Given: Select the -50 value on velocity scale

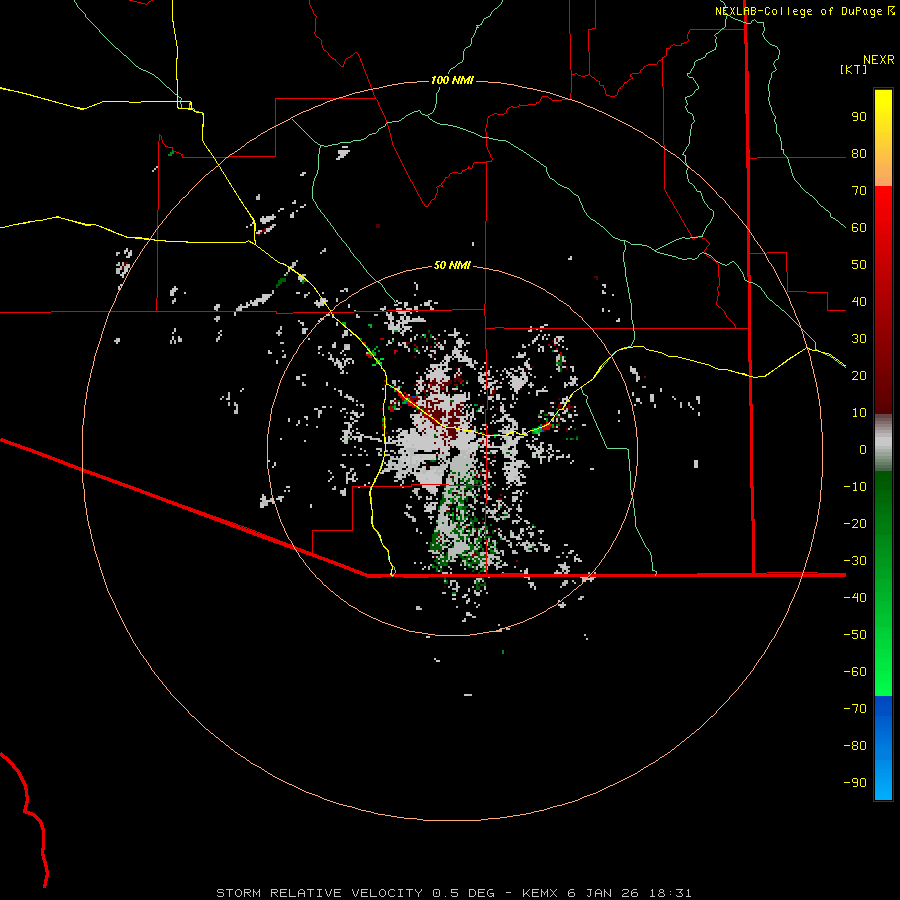Looking at the screenshot, I should 855,634.
